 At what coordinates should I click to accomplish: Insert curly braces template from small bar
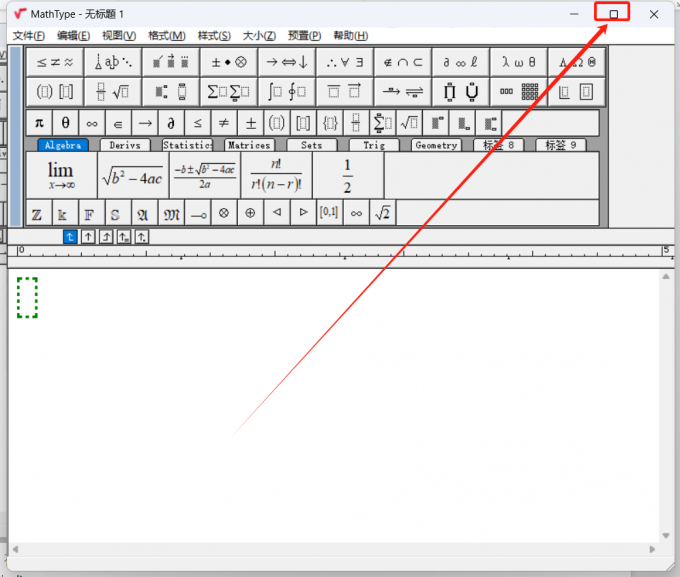(x=330, y=123)
